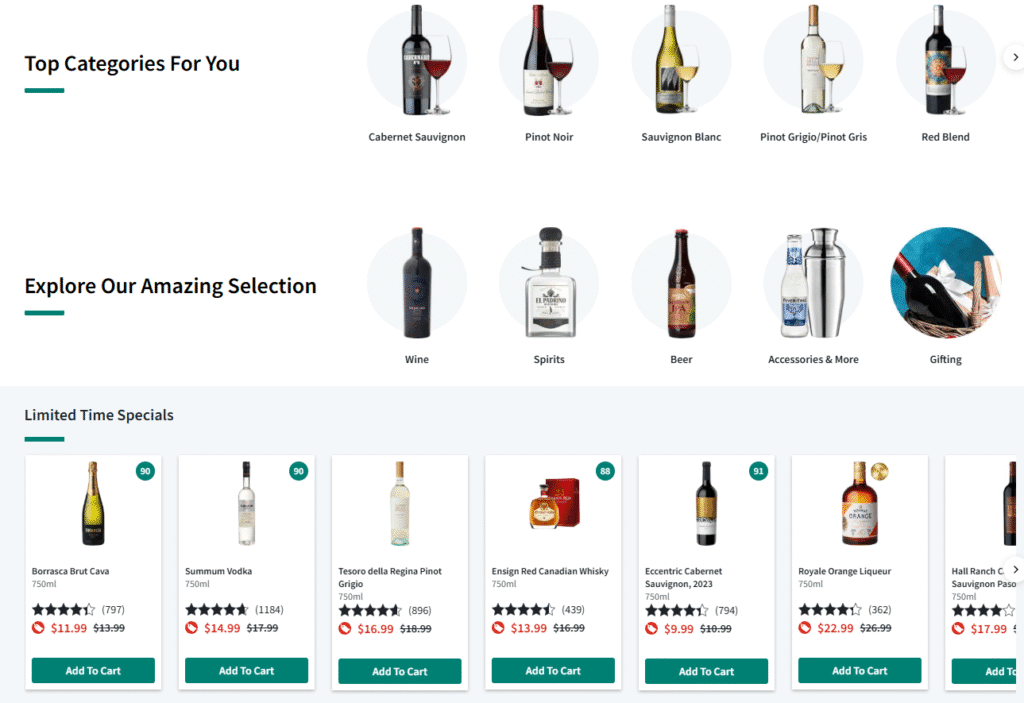Open the Sauvignon Blanc category icon
The height and width of the screenshot is (703, 1024).
(x=681, y=61)
